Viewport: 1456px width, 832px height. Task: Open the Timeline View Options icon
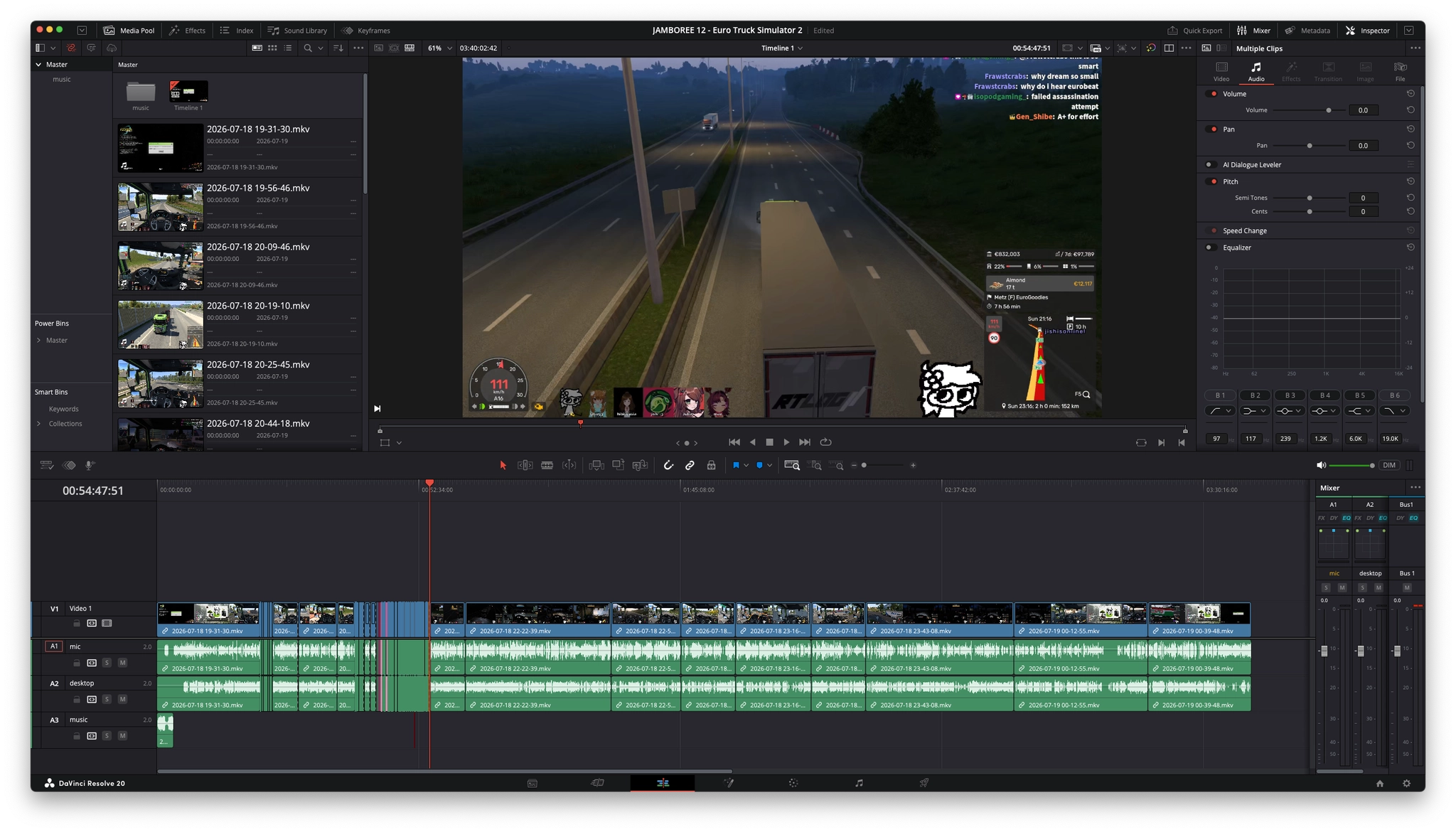(47, 465)
